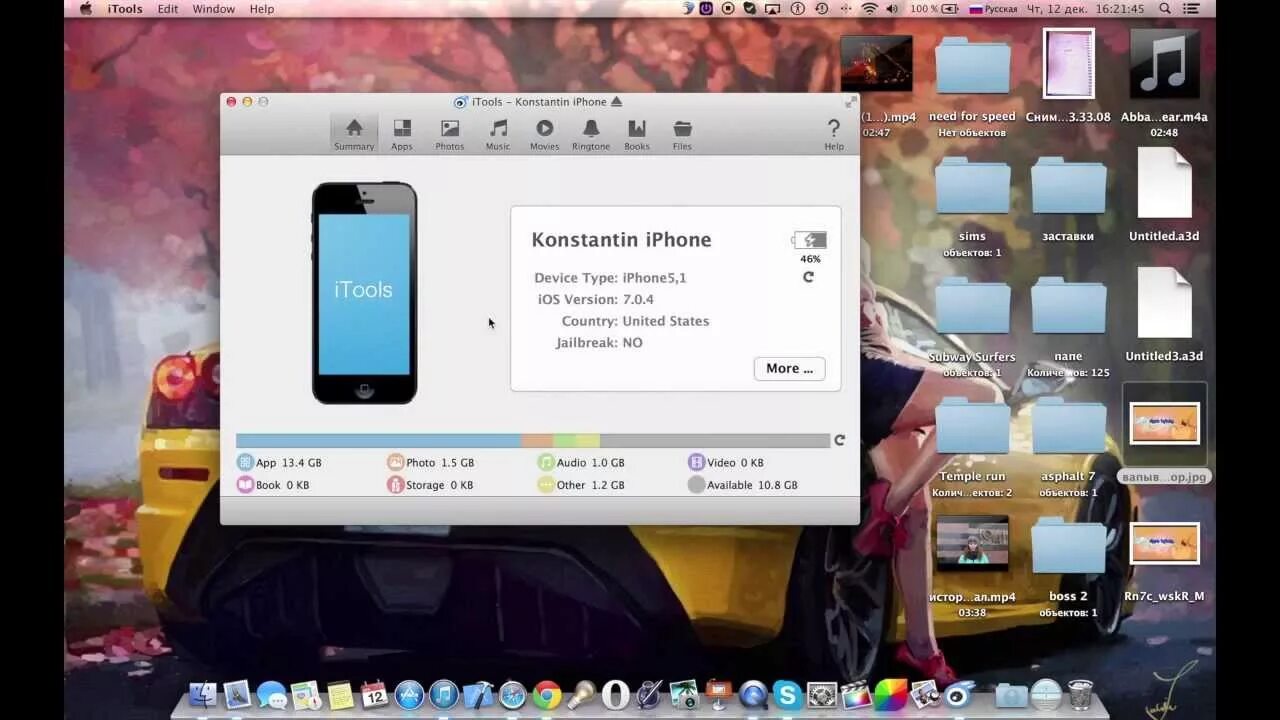Refresh the battery status icon
Image resolution: width=1280 pixels, height=720 pixels.
[x=808, y=277]
